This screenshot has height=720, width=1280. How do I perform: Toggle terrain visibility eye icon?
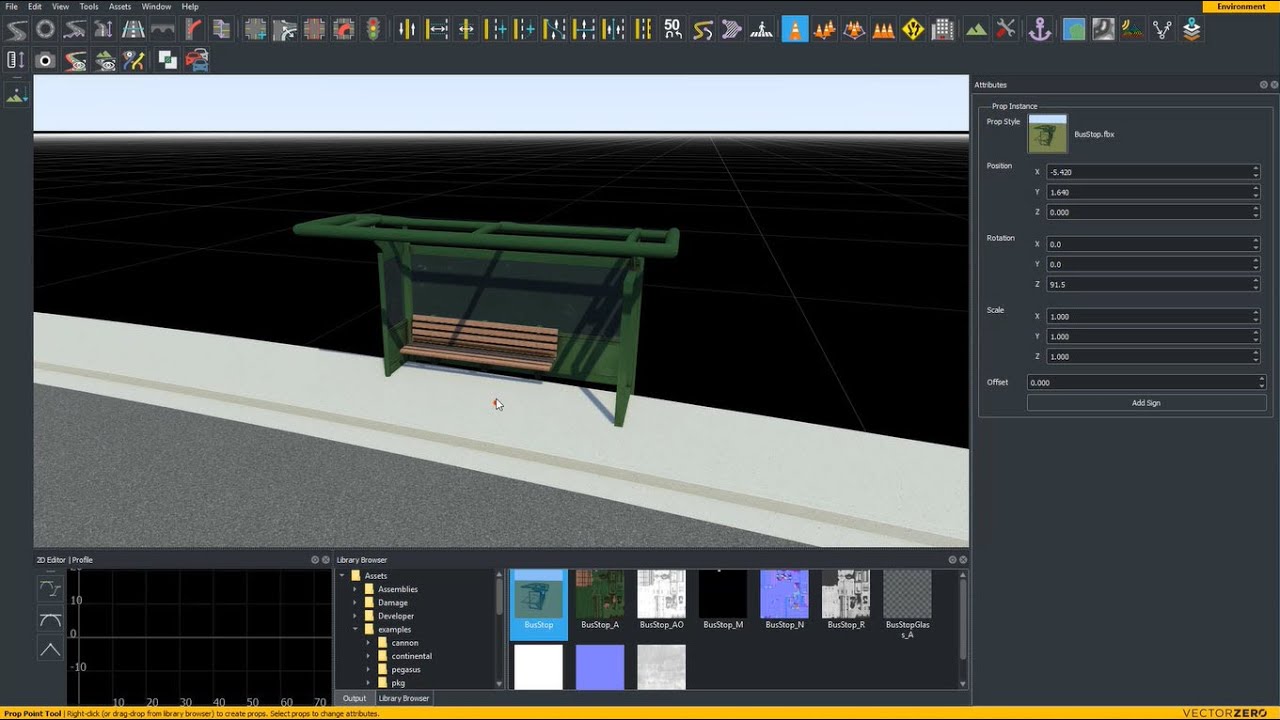pyautogui.click(x=106, y=61)
